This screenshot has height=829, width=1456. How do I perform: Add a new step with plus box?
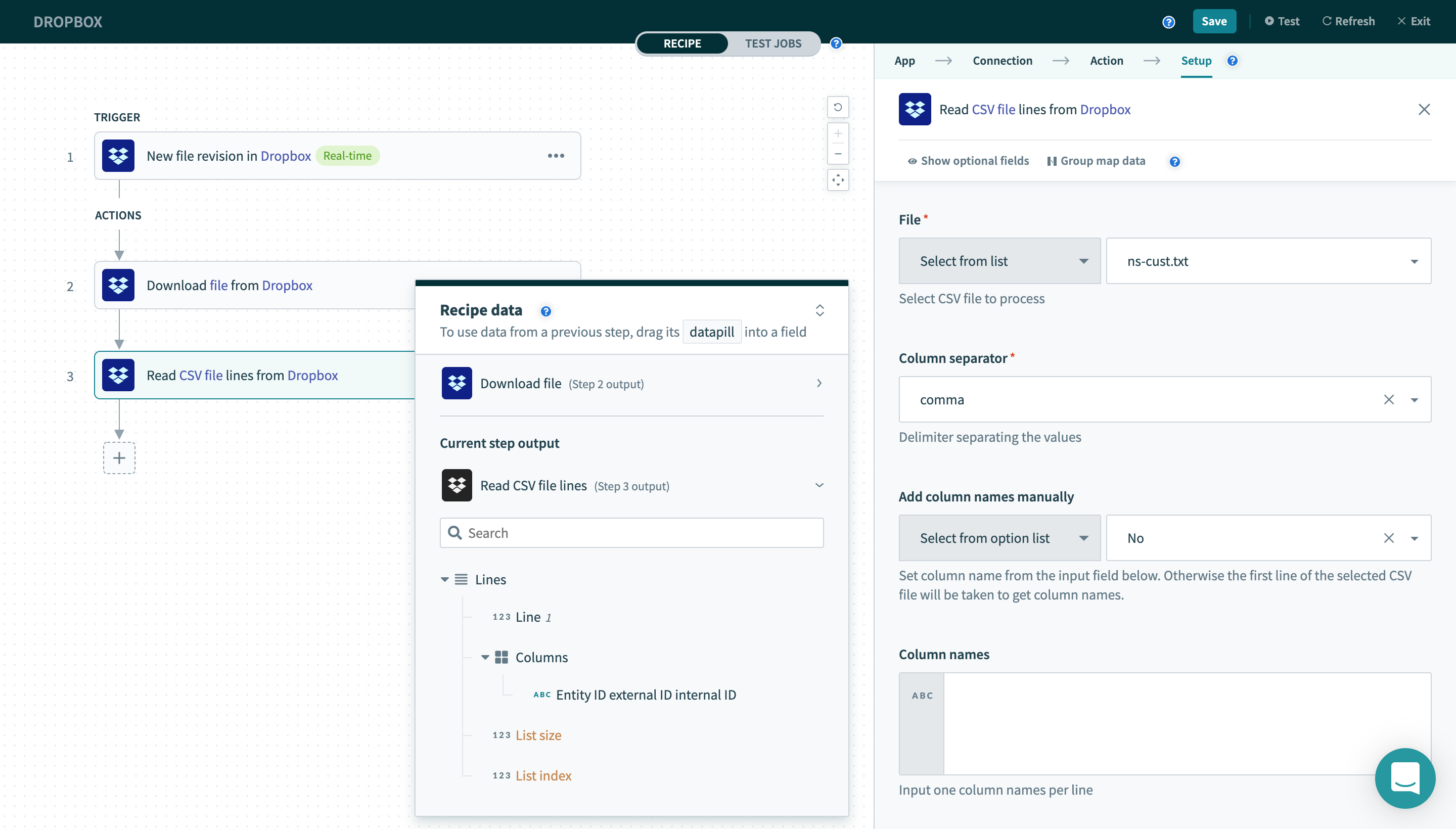(119, 458)
